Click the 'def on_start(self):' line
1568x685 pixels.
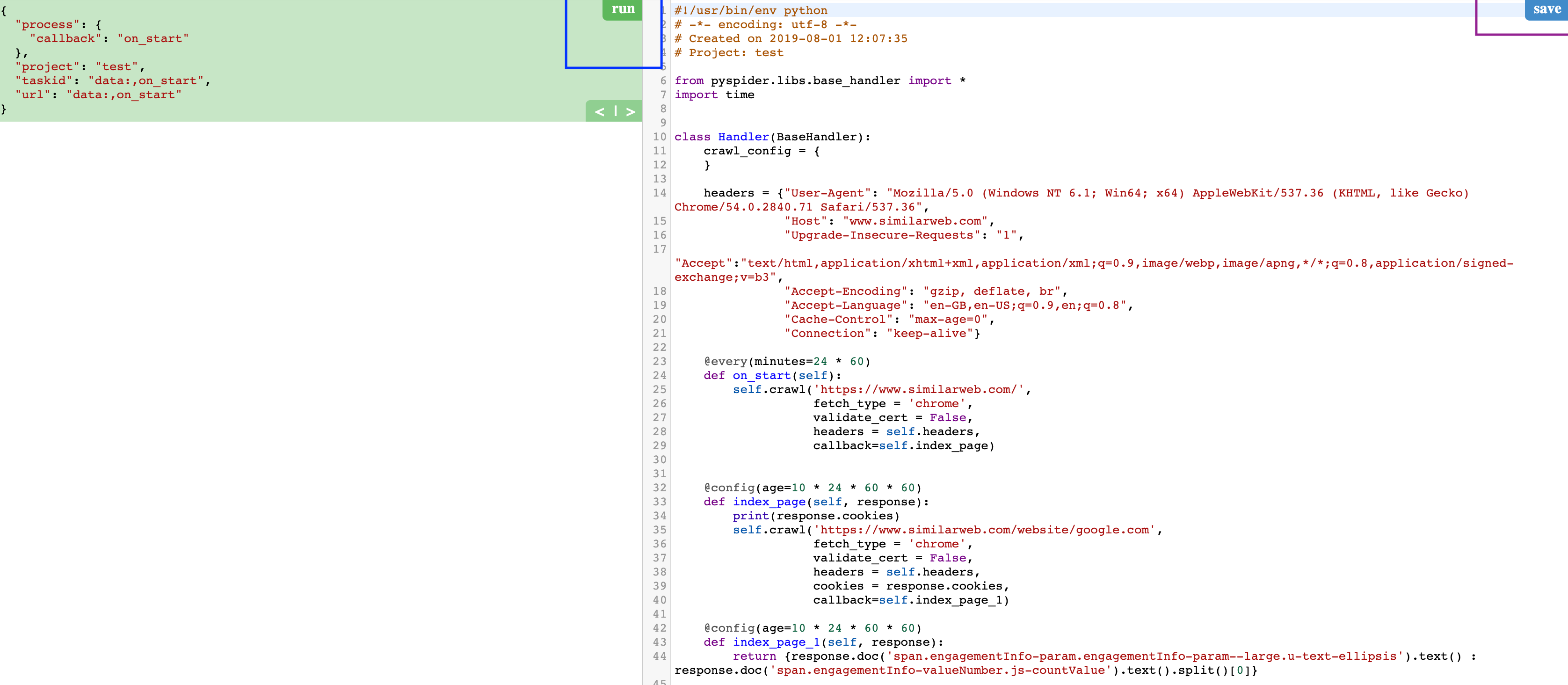tap(772, 375)
